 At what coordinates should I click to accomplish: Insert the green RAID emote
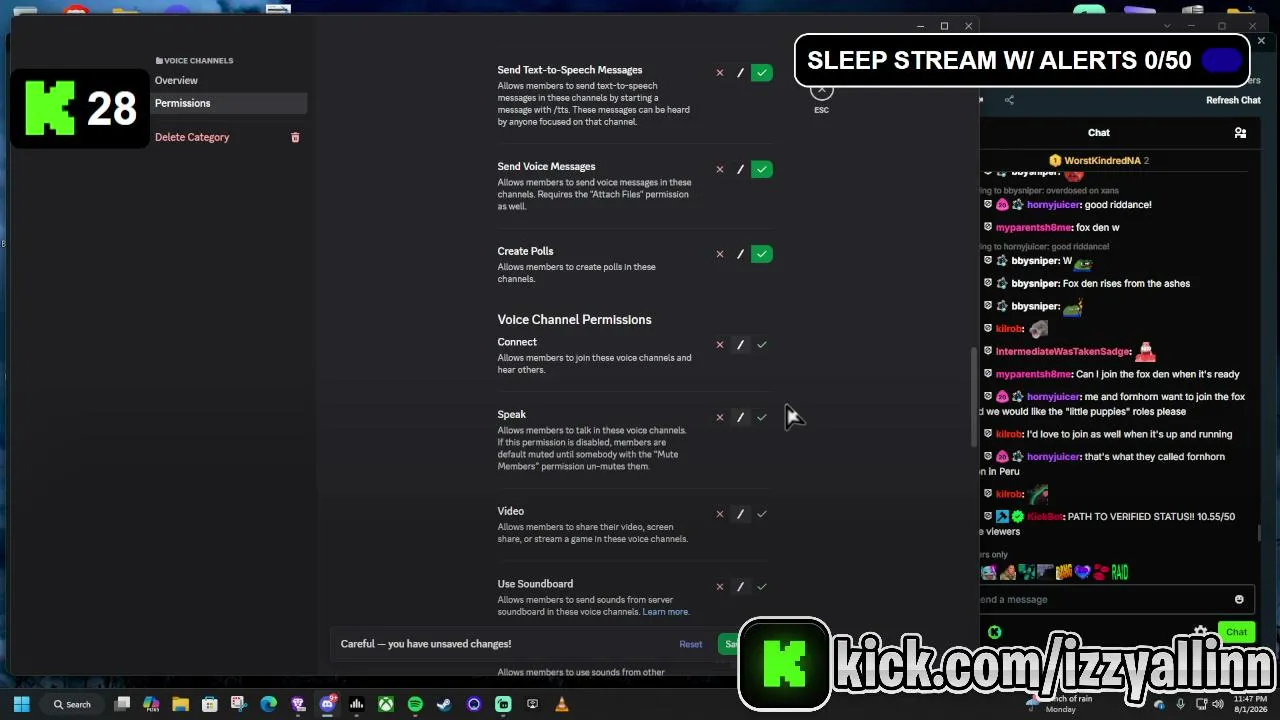tap(1119, 572)
